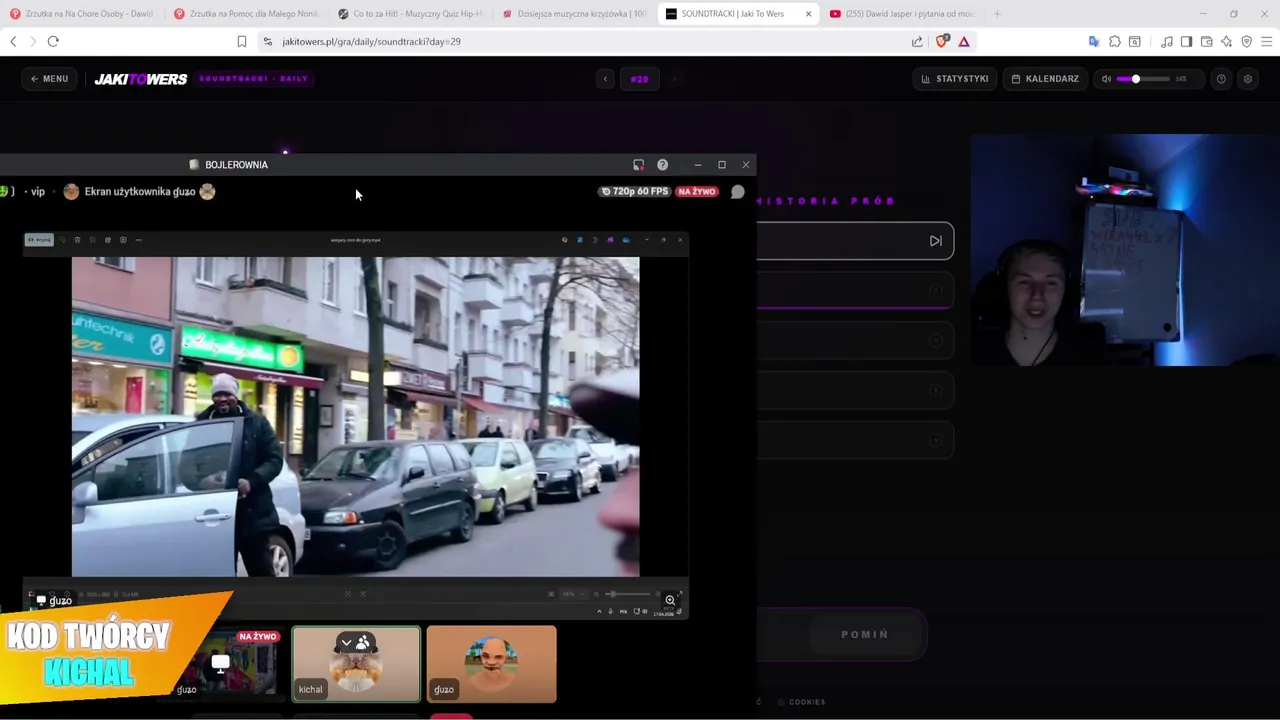
Task: Open the Brave Wallet icon
Action: pyautogui.click(x=1206, y=42)
